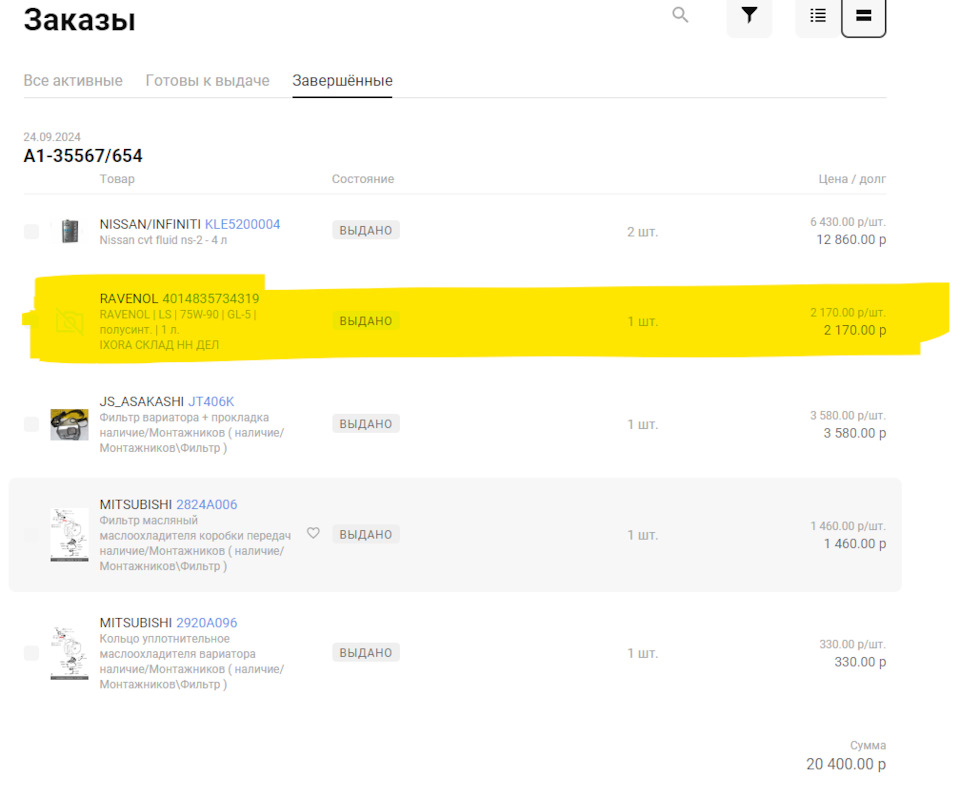Click the order date 24.09.2024
The height and width of the screenshot is (799, 960).
pos(52,137)
